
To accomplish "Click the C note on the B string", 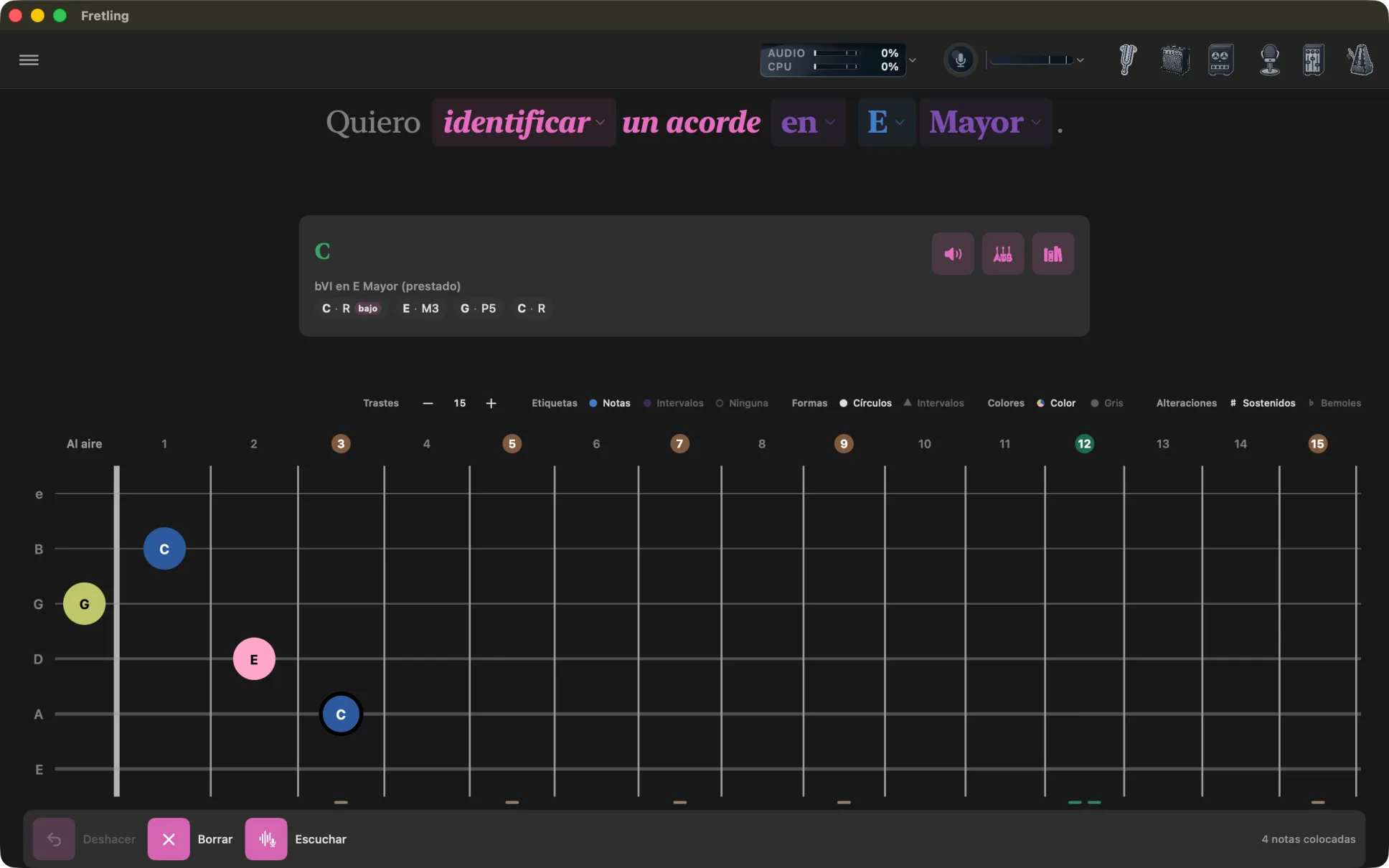I will coord(164,549).
